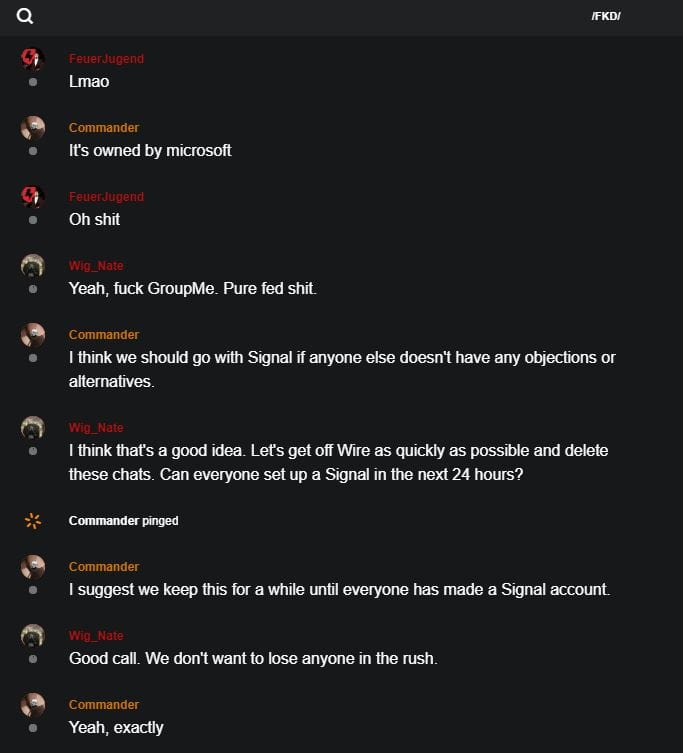This screenshot has height=753, width=683.
Task: Click the Wig_Nate username above the GroupMe message
Action: pos(96,266)
